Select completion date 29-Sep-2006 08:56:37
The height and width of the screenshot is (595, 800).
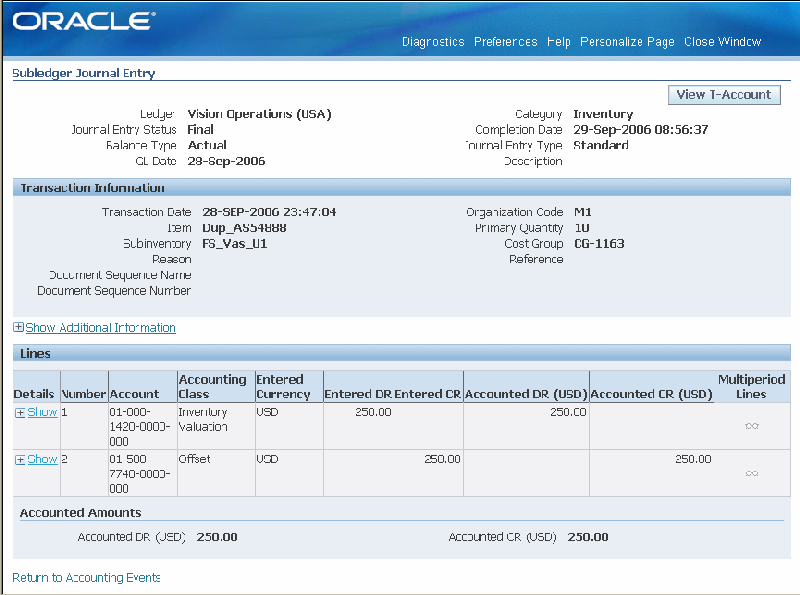641,130
